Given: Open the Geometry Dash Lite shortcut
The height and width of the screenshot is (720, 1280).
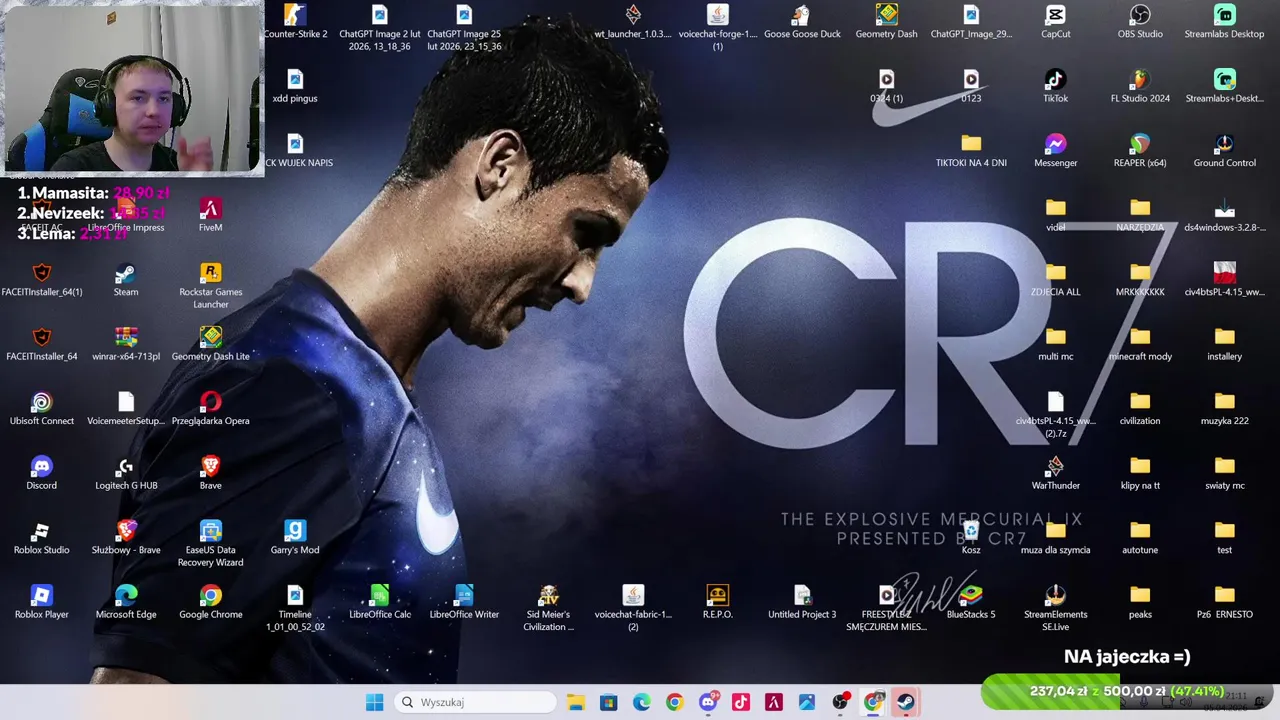Looking at the screenshot, I should 210,344.
